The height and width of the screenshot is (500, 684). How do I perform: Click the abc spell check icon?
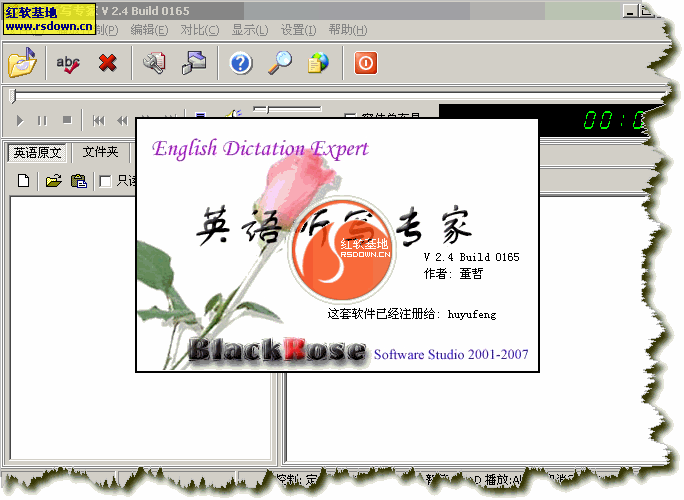68,64
